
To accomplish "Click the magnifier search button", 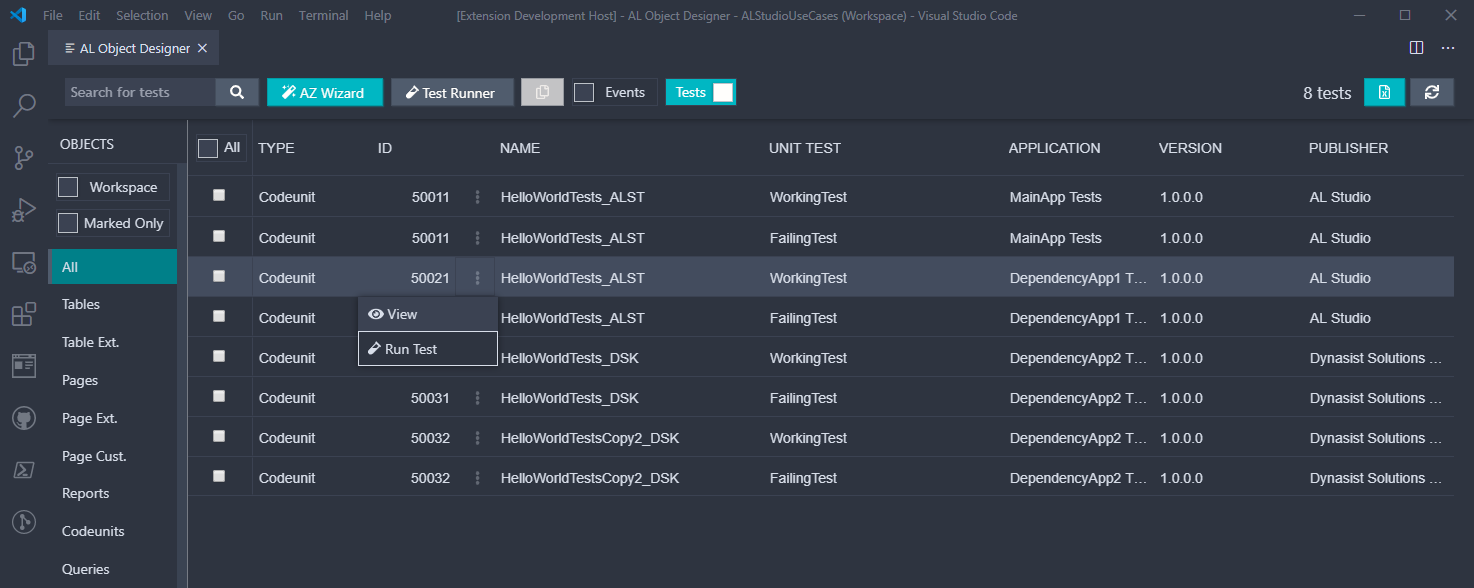I will [237, 92].
